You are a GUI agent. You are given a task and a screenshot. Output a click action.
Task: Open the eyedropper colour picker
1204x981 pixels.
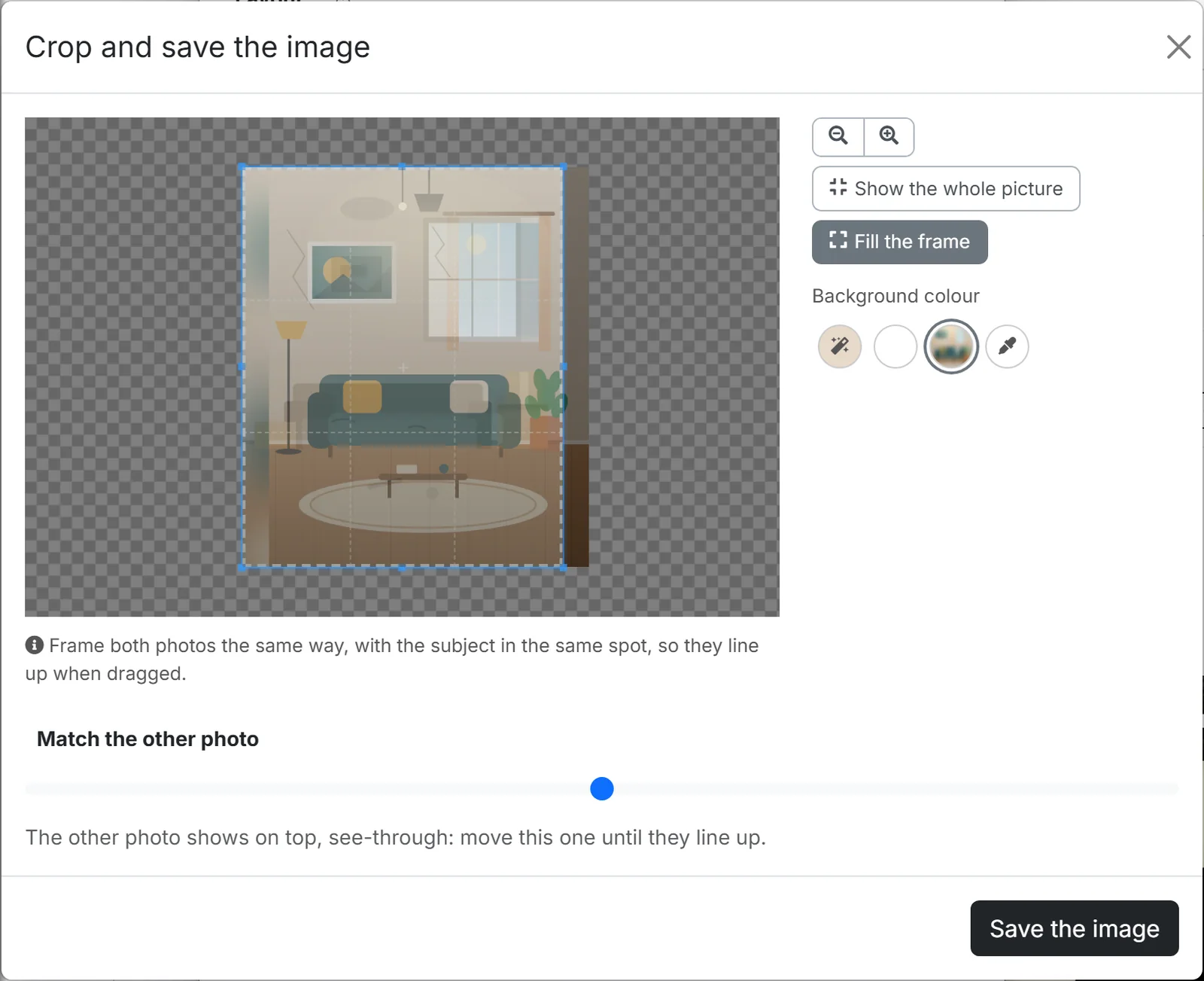pos(1007,346)
